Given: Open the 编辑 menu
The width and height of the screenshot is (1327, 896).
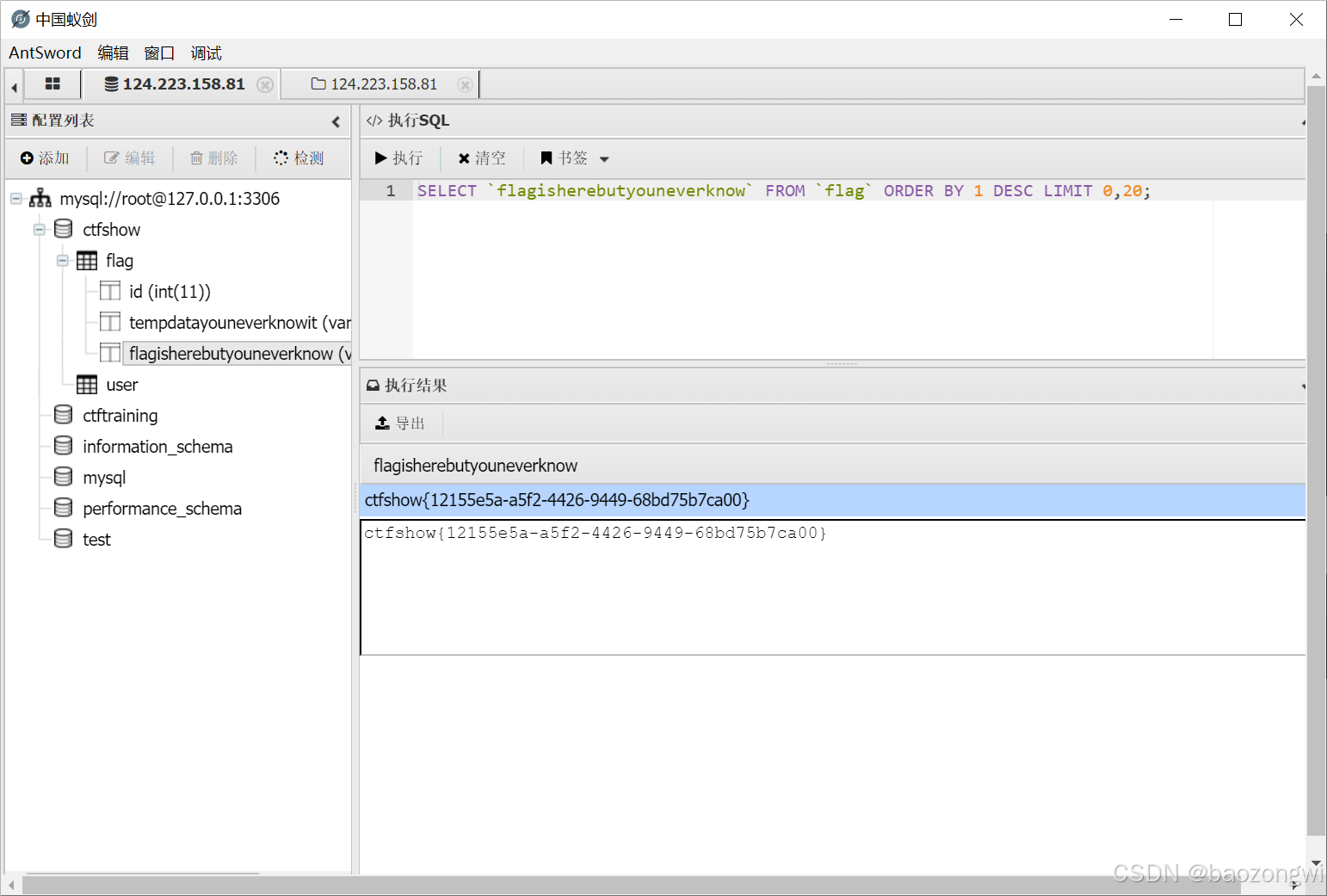Looking at the screenshot, I should point(113,53).
